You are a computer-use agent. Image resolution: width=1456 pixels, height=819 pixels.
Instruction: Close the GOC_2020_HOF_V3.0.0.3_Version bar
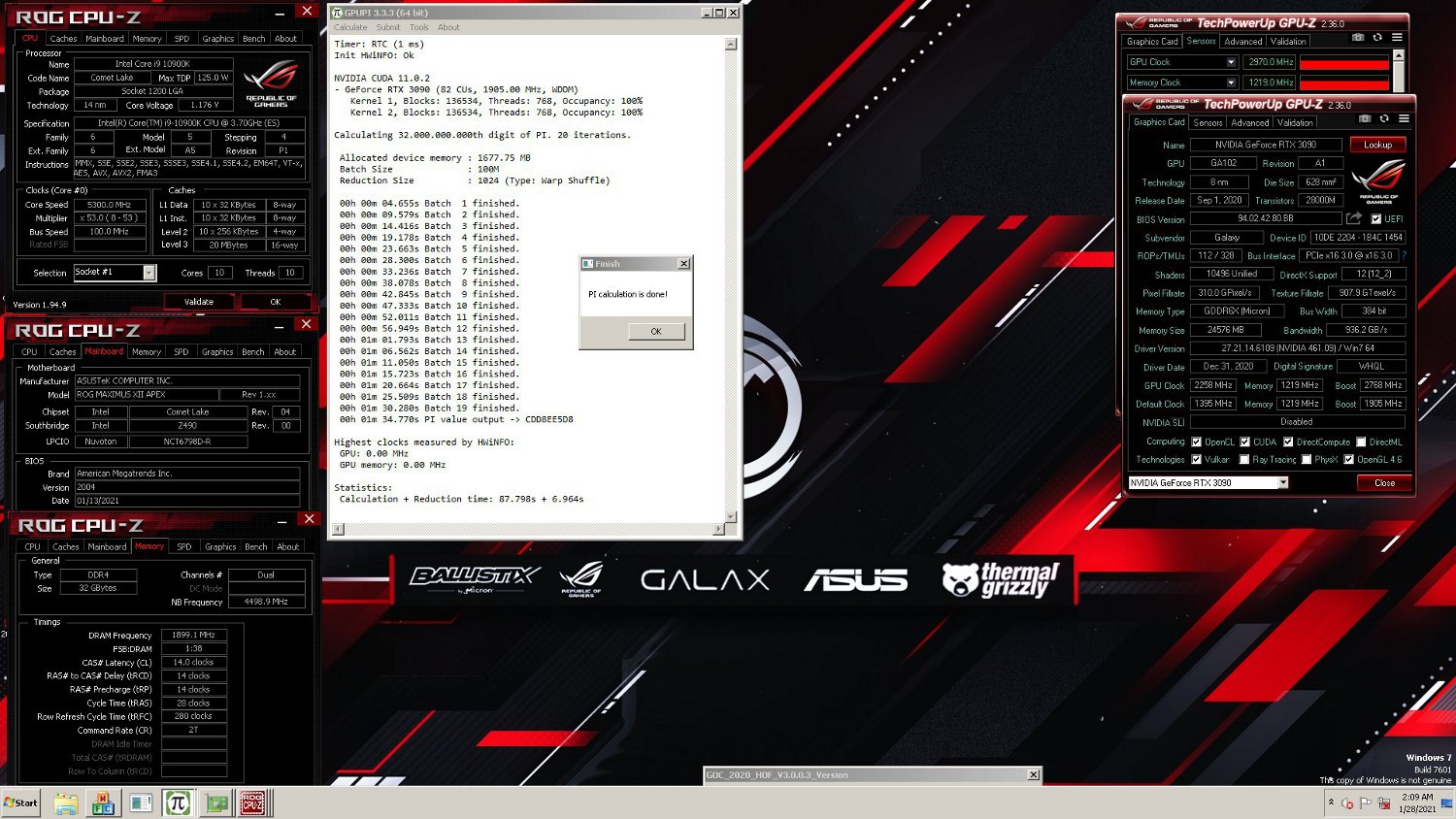coord(1033,774)
